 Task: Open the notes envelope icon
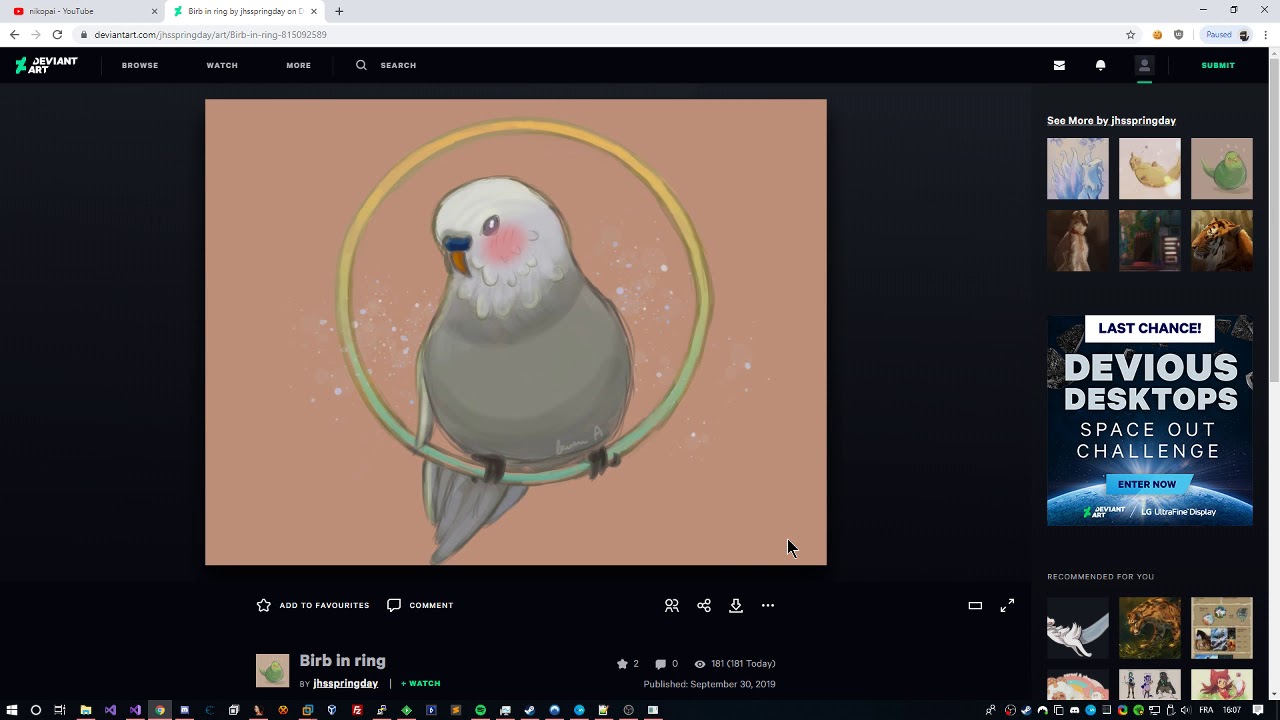[1059, 65]
